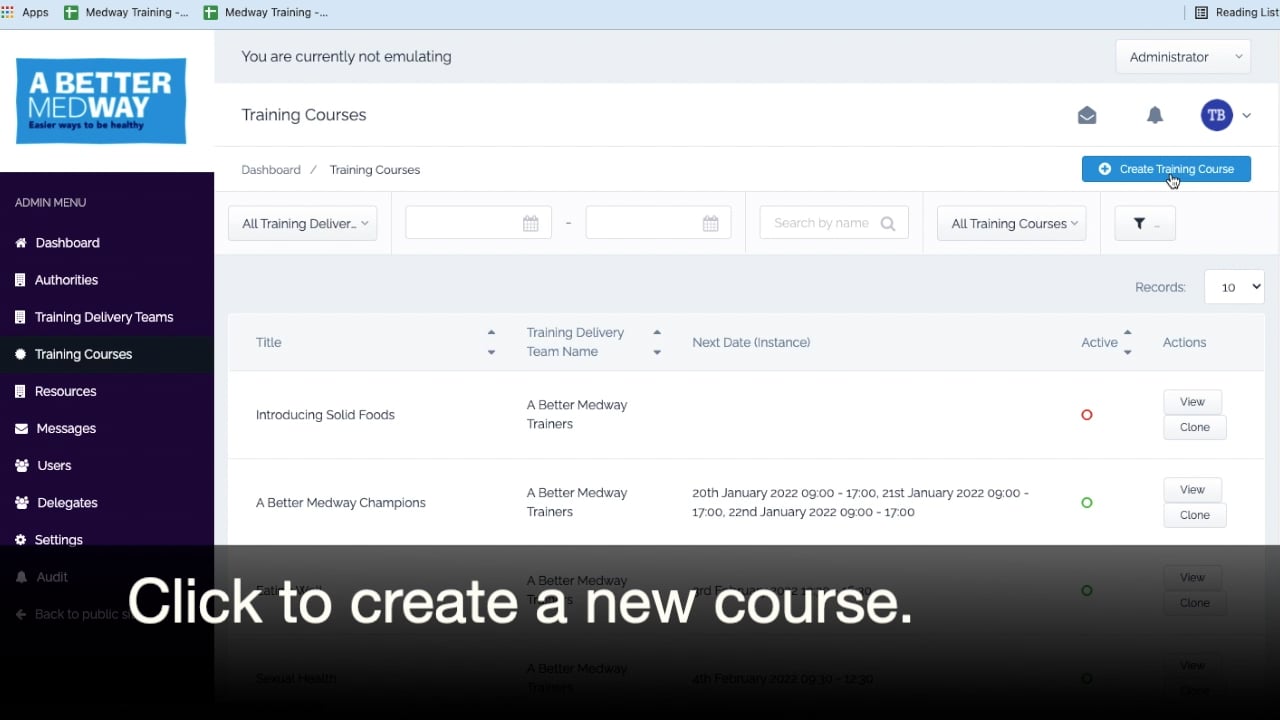1280x720 pixels.
Task: Click Dashboard breadcrumb link
Action: (x=271, y=170)
